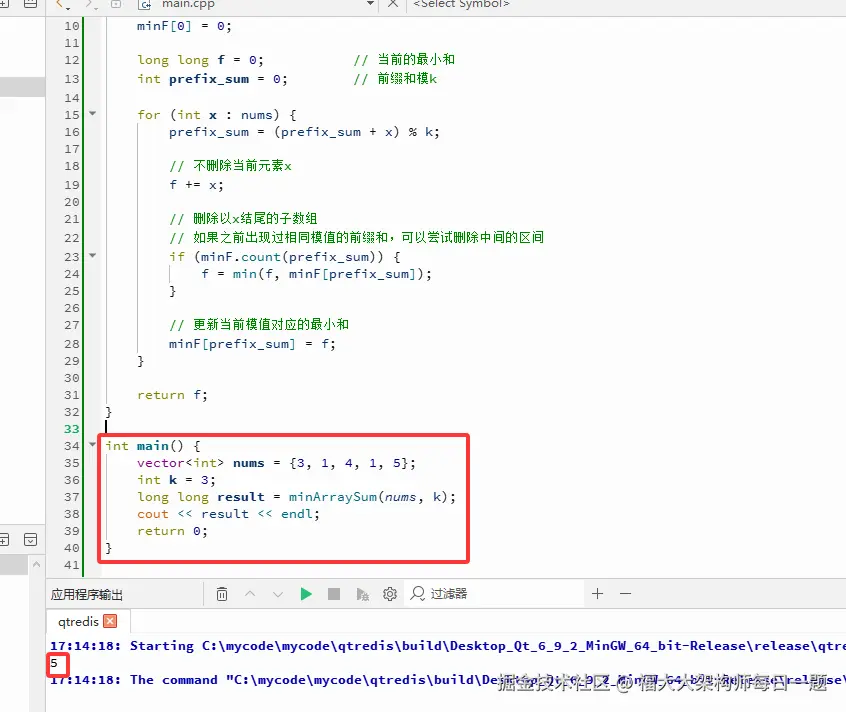This screenshot has width=846, height=712.
Task: Click lower sidebar collapse box icon
Action: 31,539
